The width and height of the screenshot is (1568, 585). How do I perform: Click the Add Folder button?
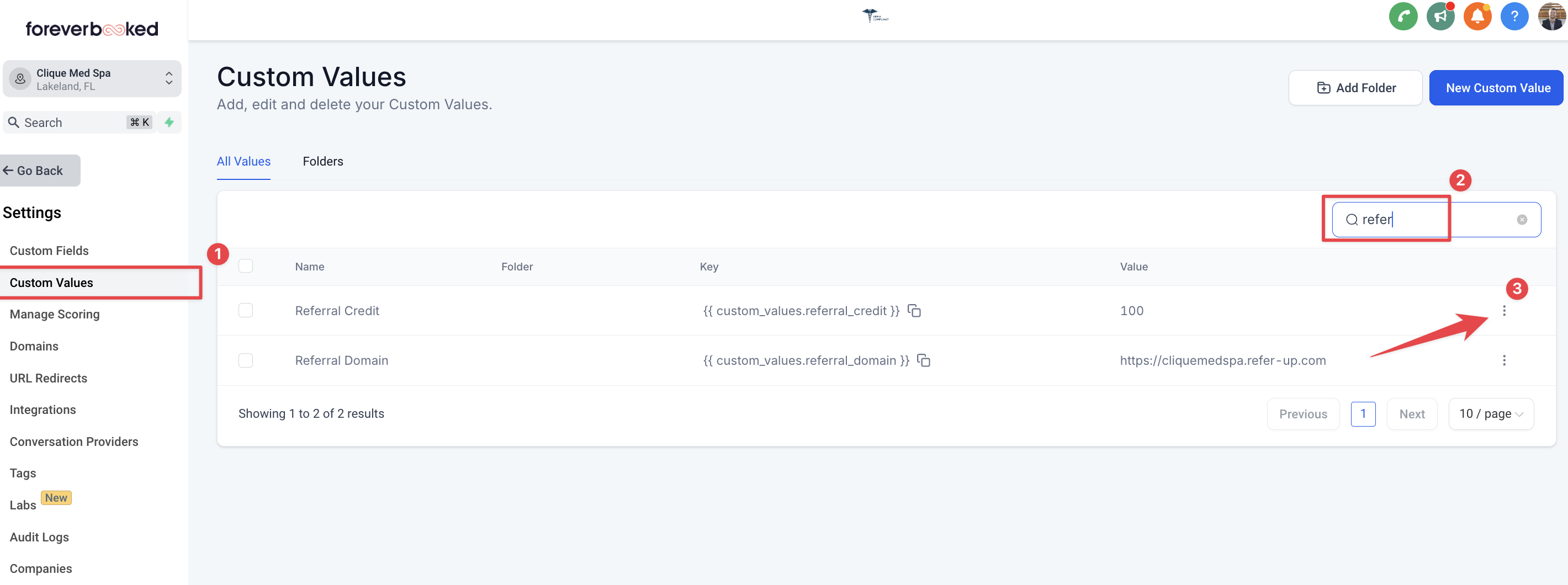tap(1355, 88)
